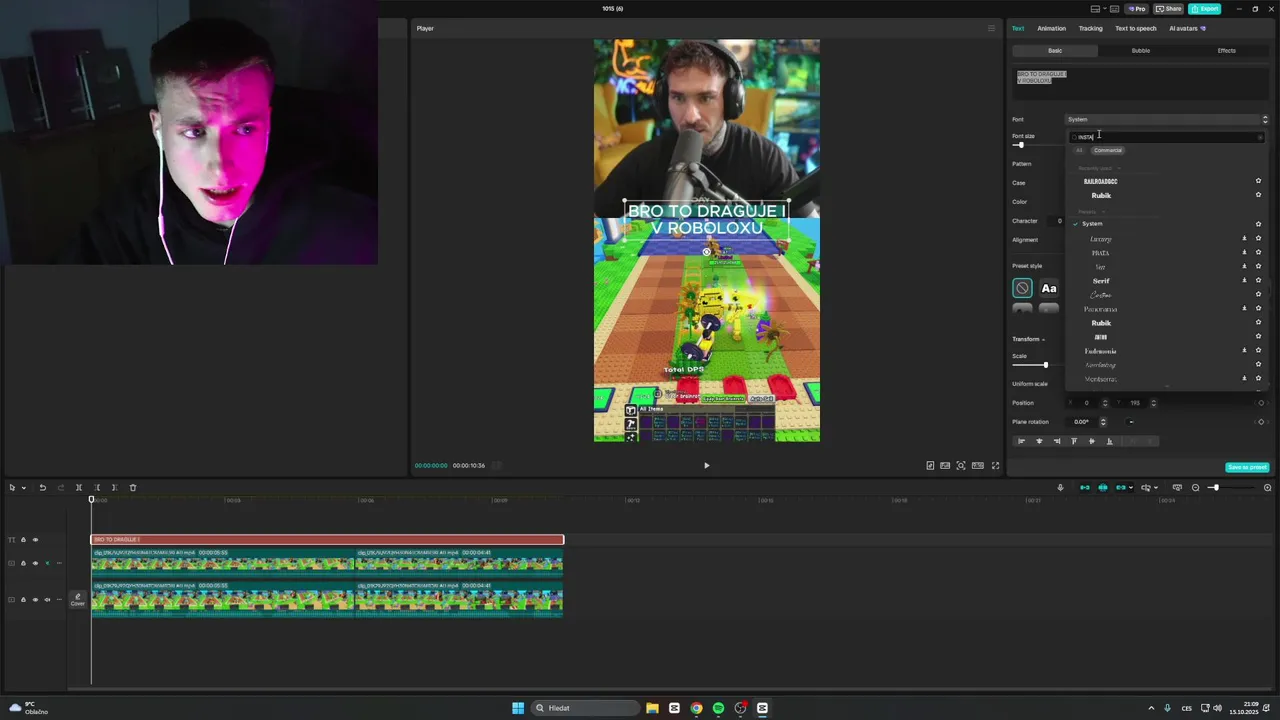Viewport: 1280px width, 720px height.
Task: Choose the Serif font from the list
Action: pyautogui.click(x=1101, y=281)
